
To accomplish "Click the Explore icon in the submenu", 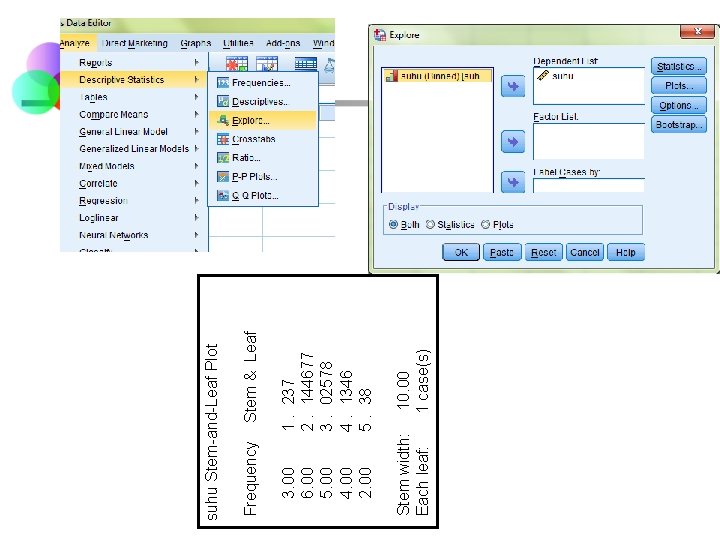I will tap(223, 120).
